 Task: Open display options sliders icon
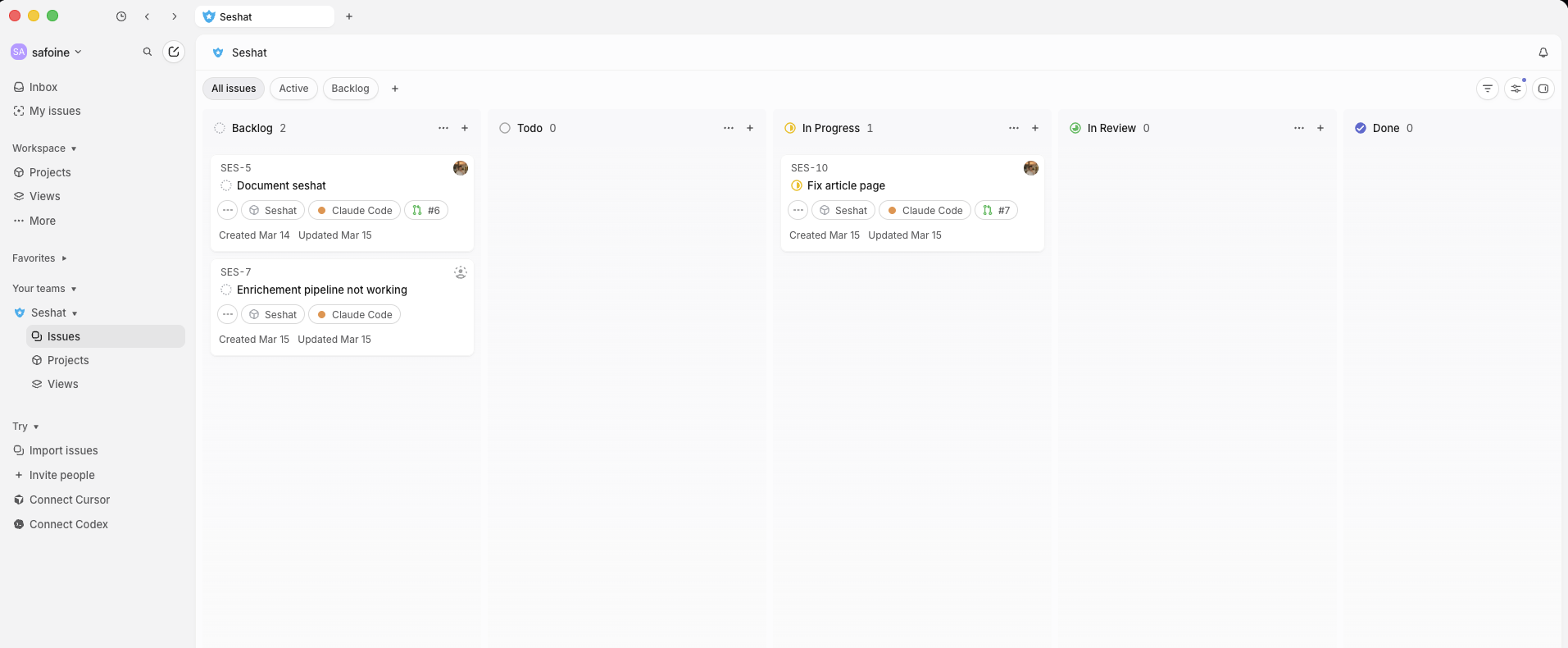tap(1515, 89)
